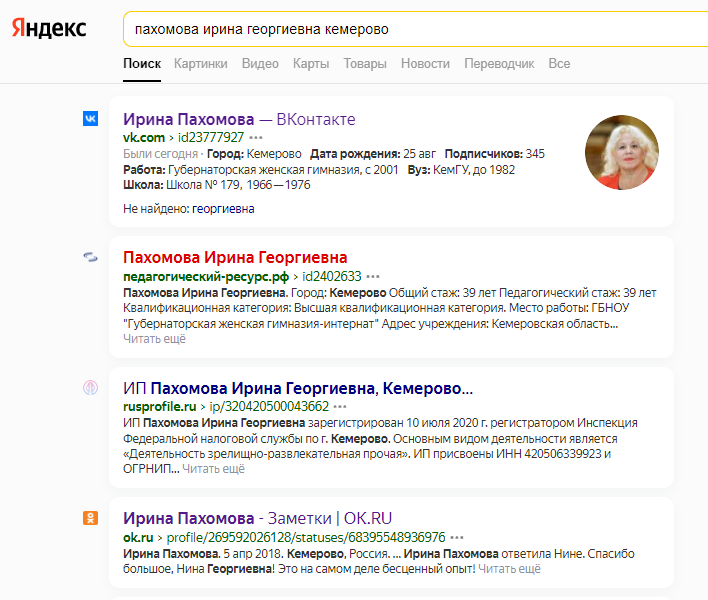
Task: Open the Карты tab
Action: click(x=311, y=64)
